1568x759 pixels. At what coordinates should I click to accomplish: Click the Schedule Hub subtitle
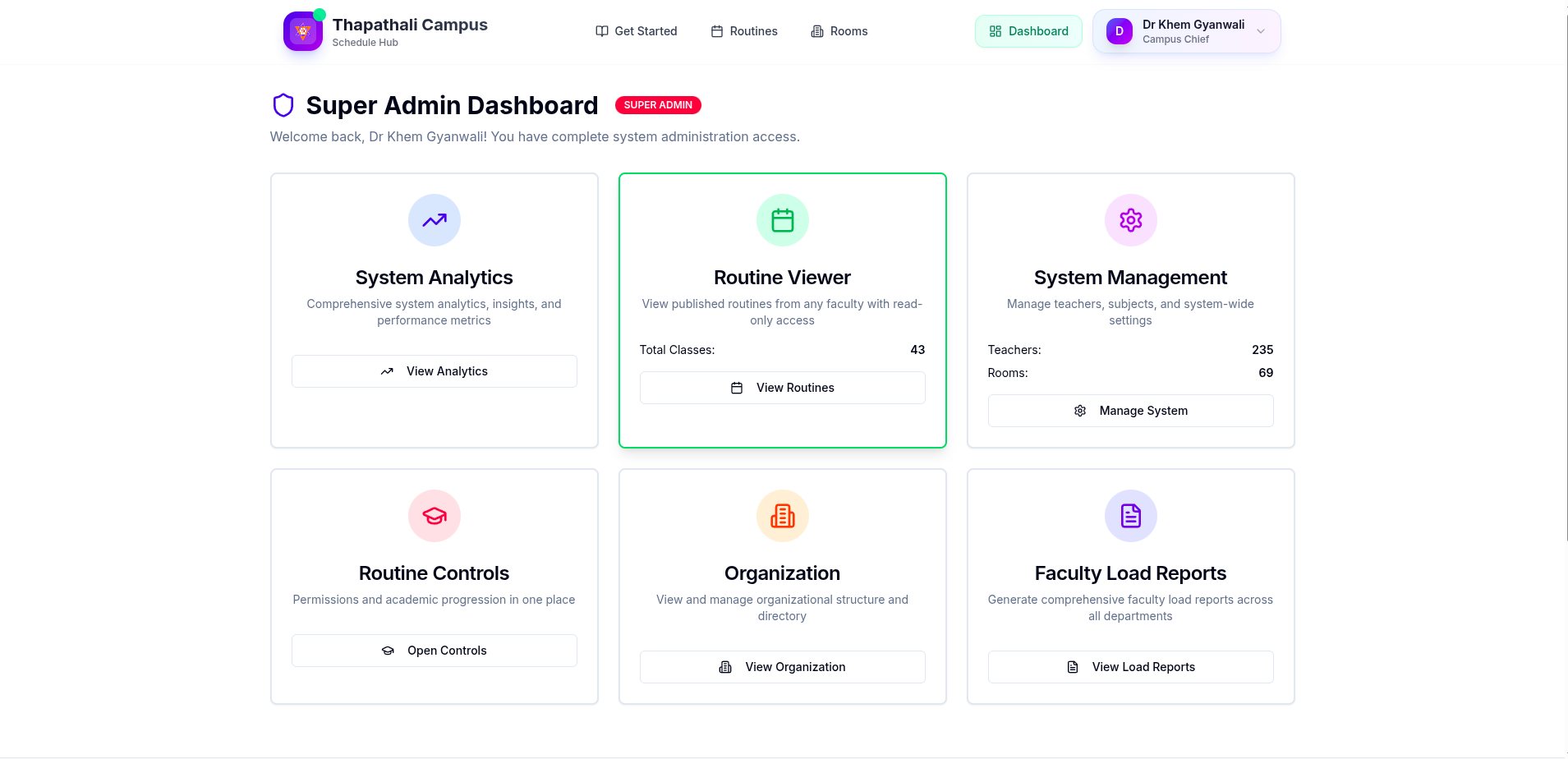pyautogui.click(x=366, y=43)
